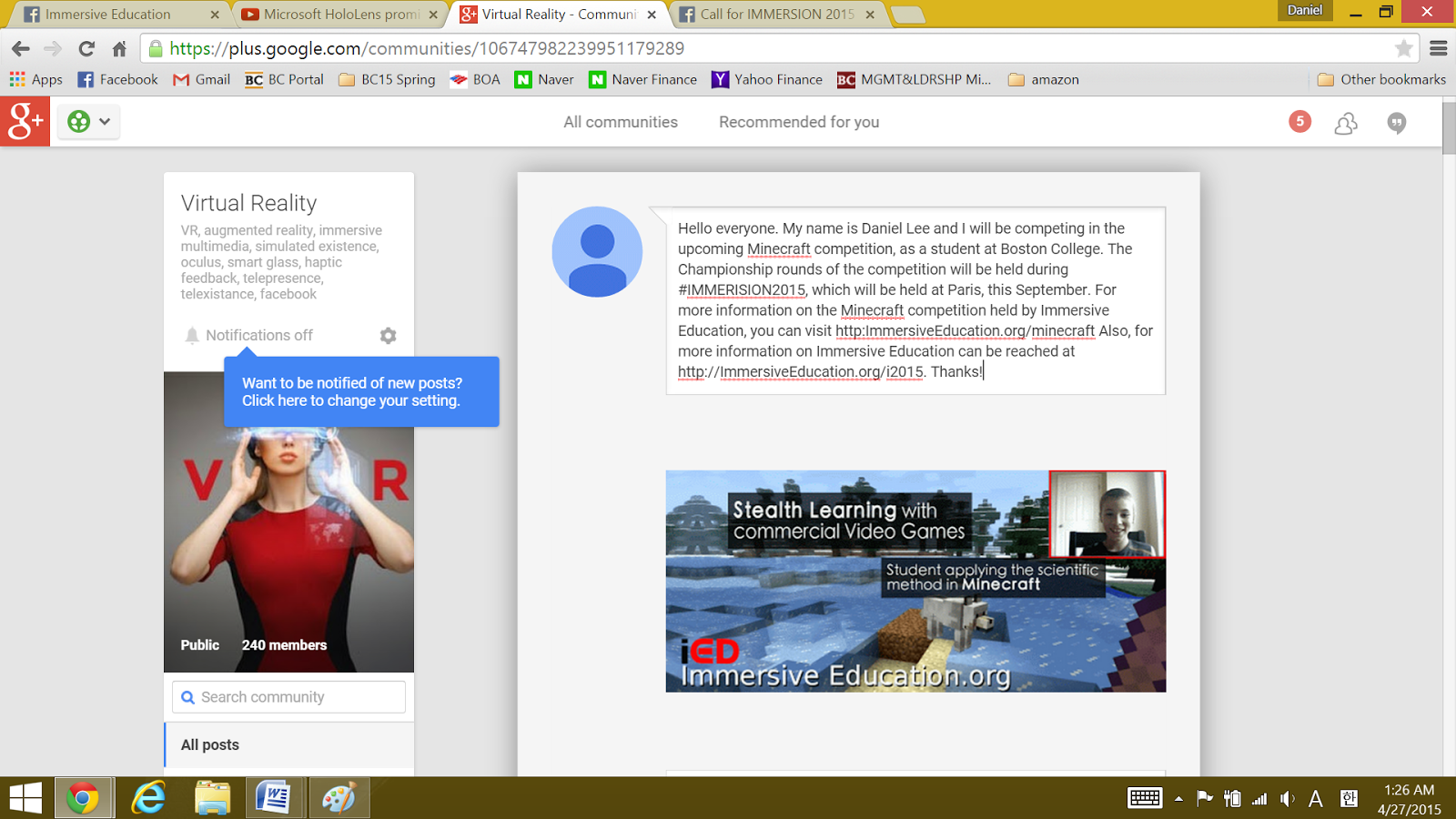Viewport: 1456px width, 819px height.
Task: Click the Chrome taskbar icon
Action: 83,798
